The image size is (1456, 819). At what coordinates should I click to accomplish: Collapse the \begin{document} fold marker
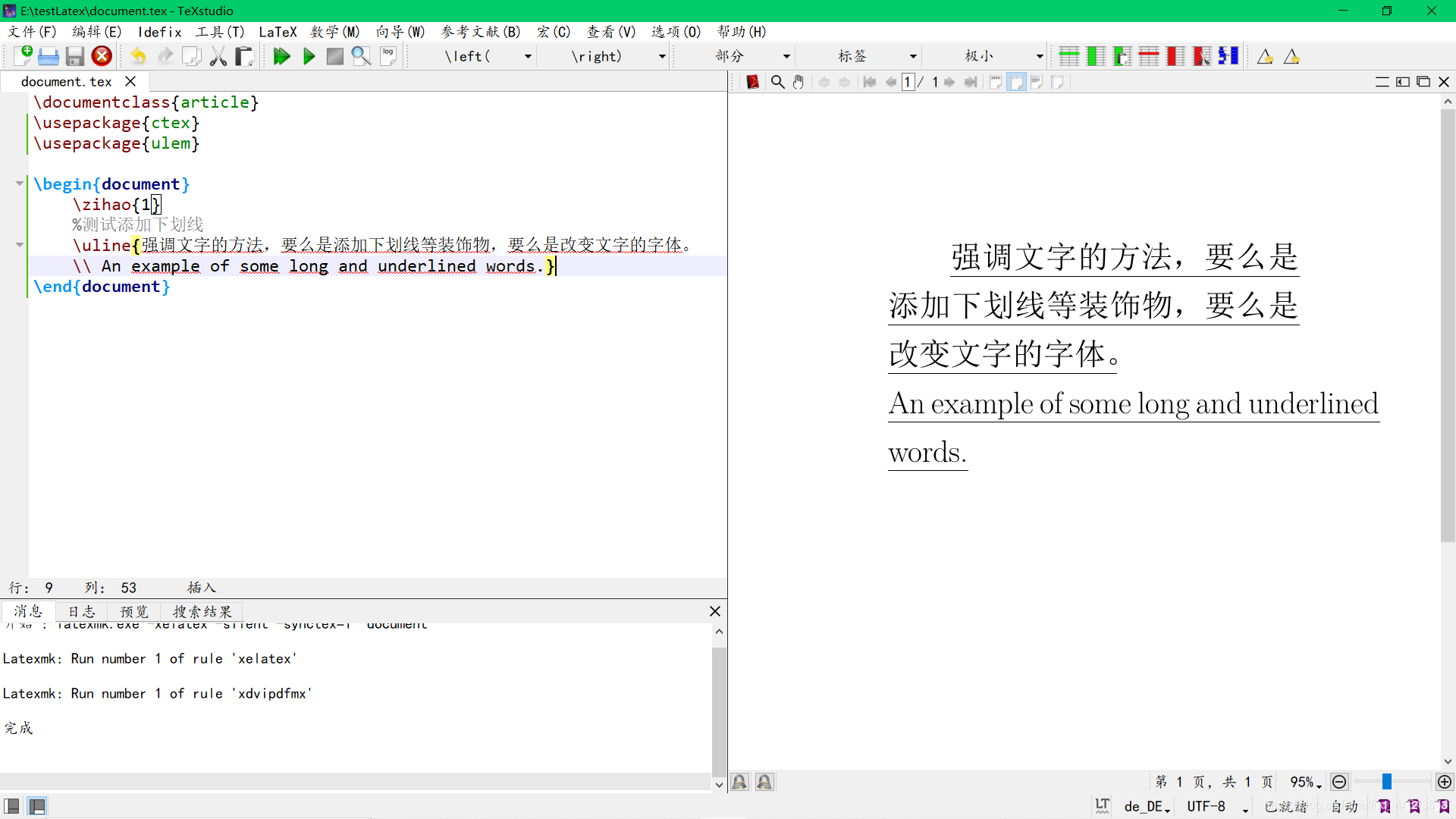pyautogui.click(x=20, y=184)
